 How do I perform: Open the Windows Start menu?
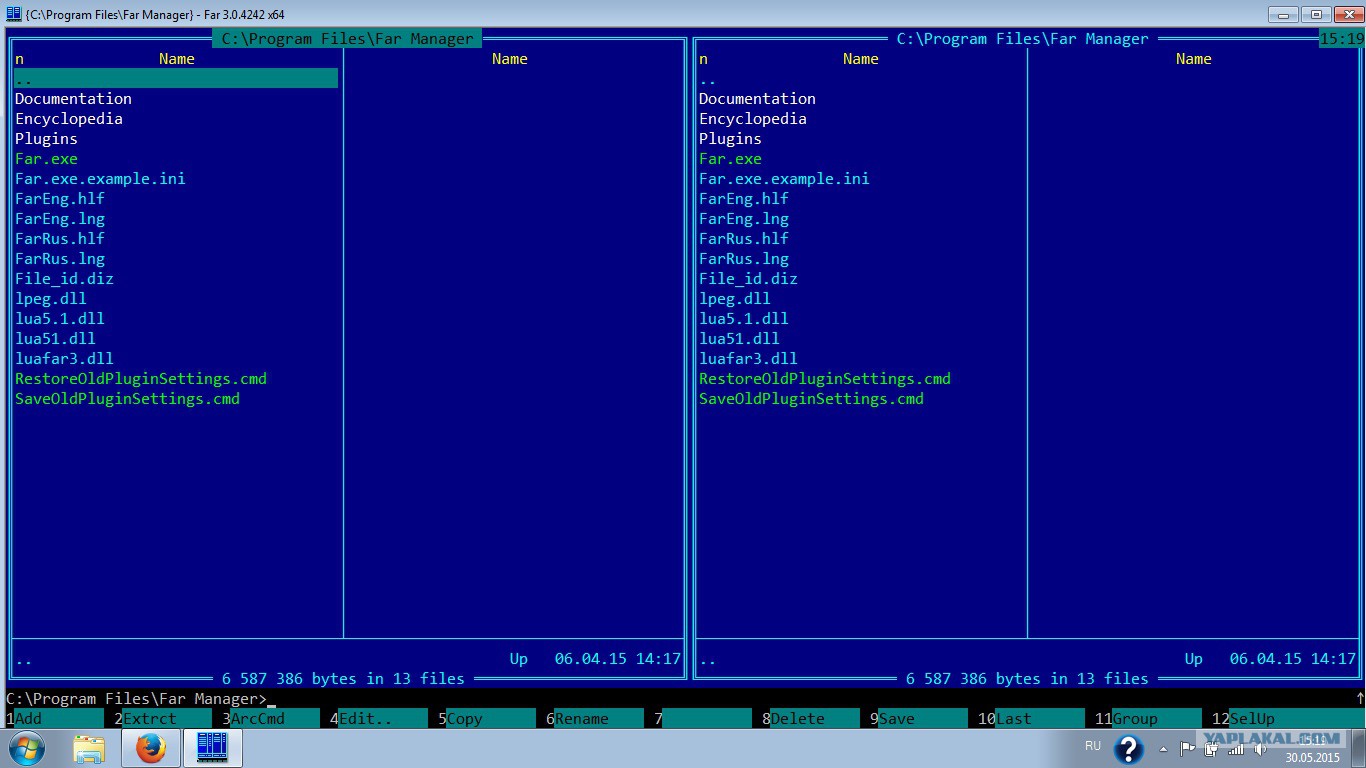(27, 748)
